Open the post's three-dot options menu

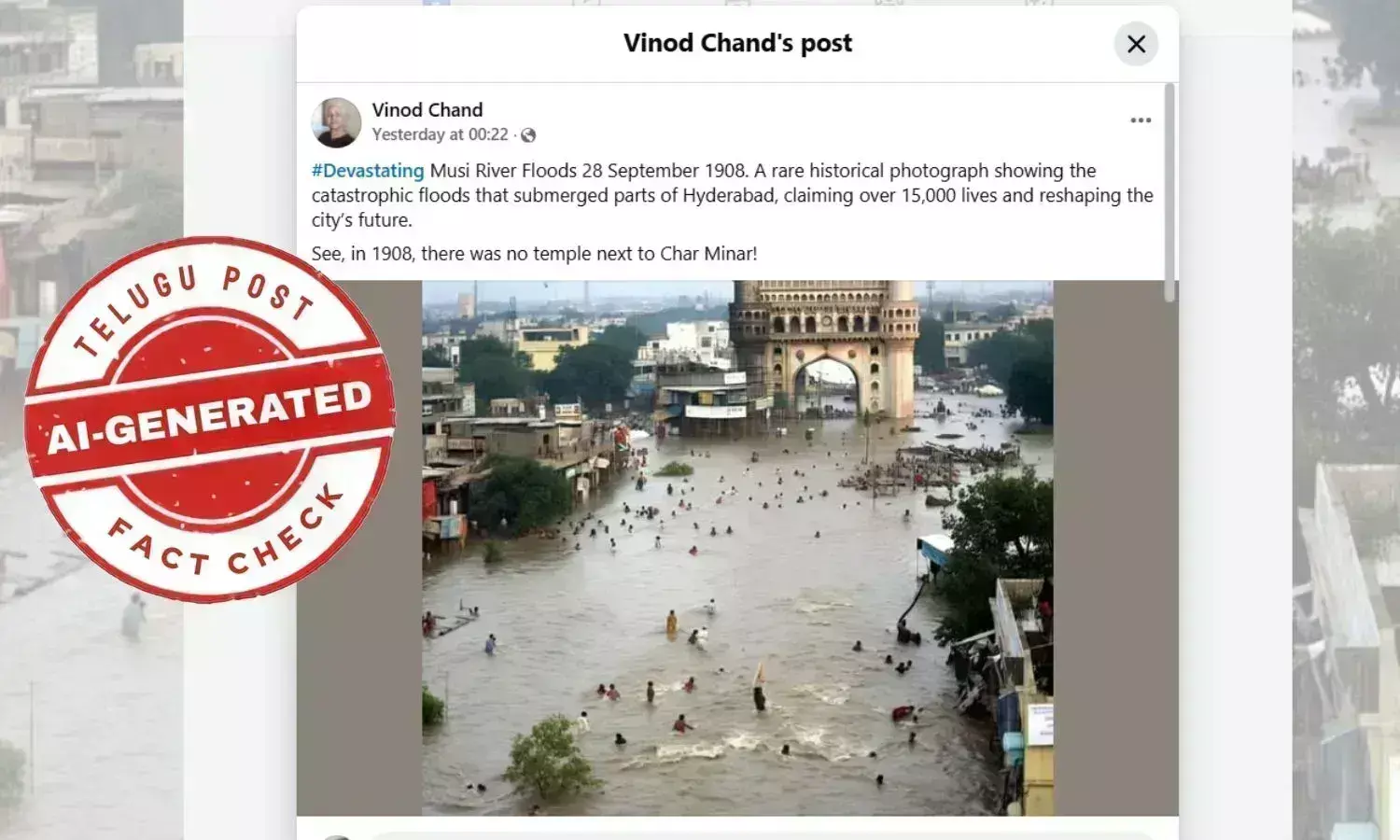click(1141, 119)
